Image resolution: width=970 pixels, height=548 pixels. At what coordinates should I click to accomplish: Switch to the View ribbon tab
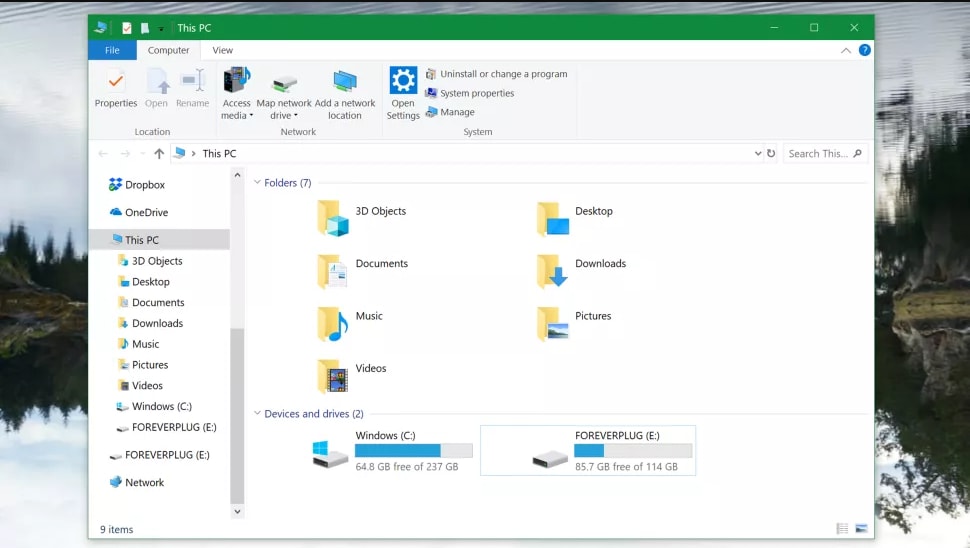tap(223, 50)
